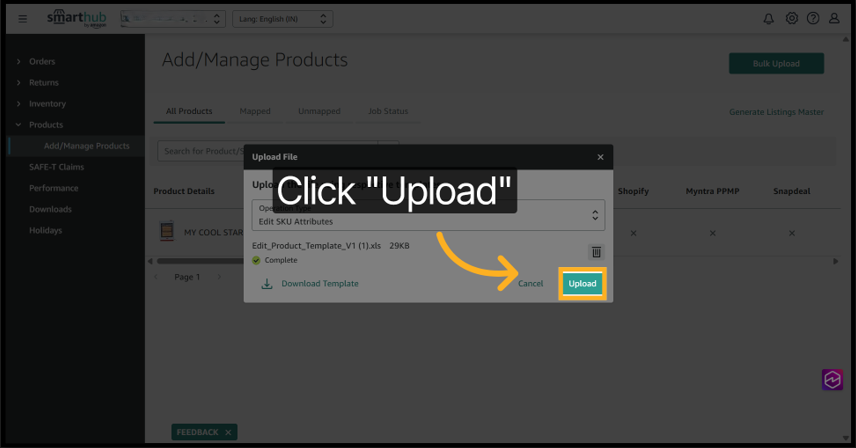Open the help question mark icon
Viewport: 856px width, 448px height.
click(x=813, y=18)
